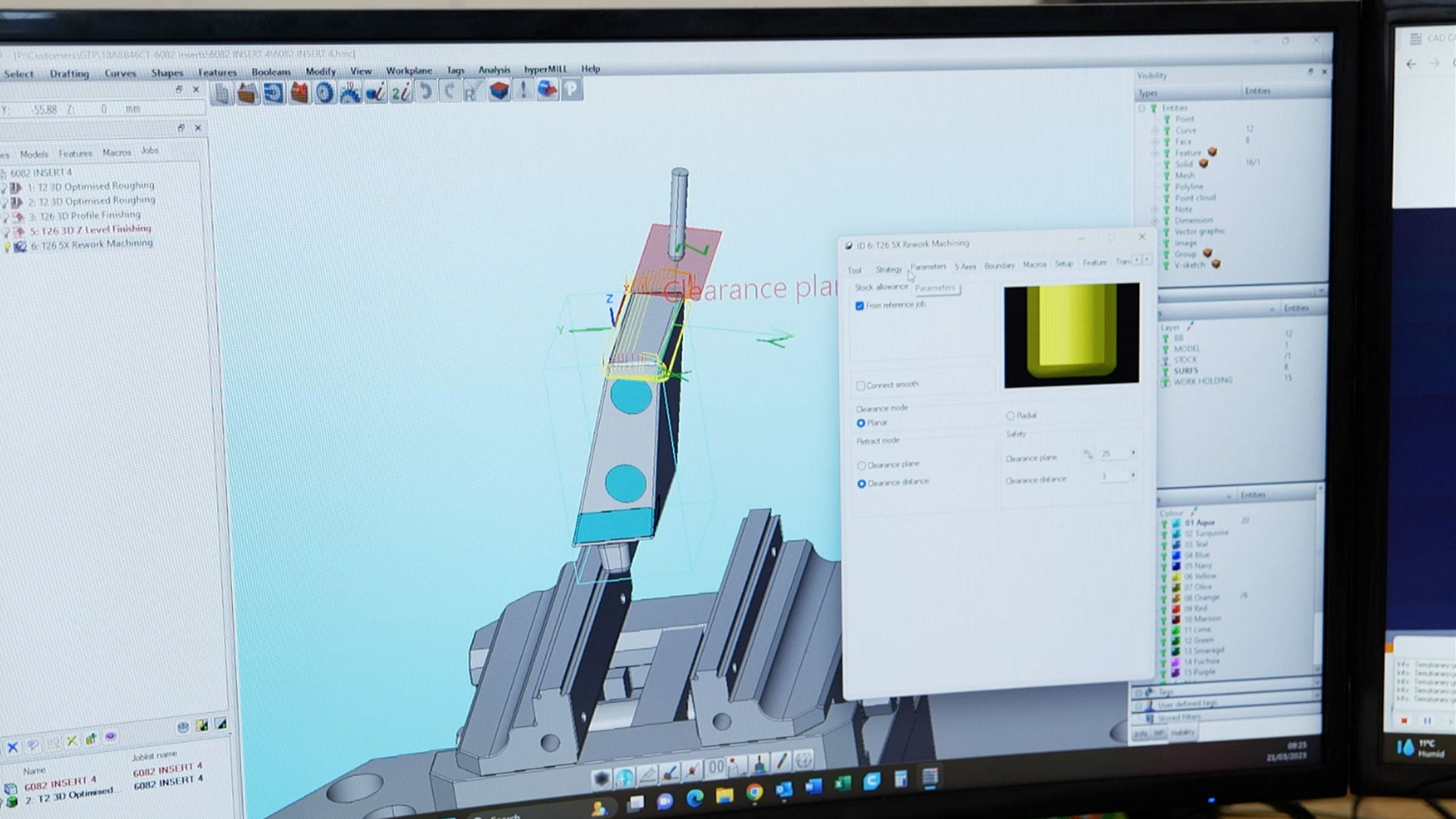1456x819 pixels.
Task: Choose Clearance plane retract mode
Action: click(861, 465)
